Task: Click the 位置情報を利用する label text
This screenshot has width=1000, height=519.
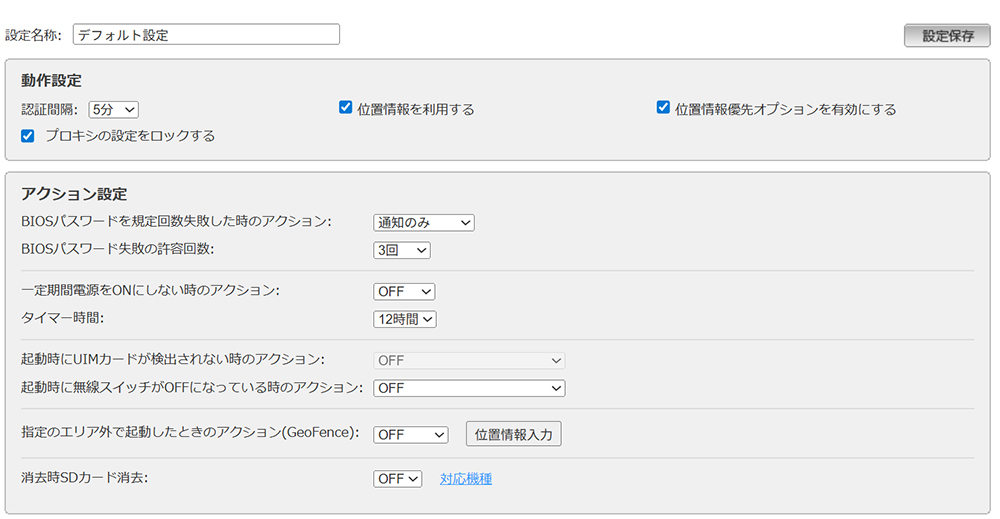Action: point(415,109)
